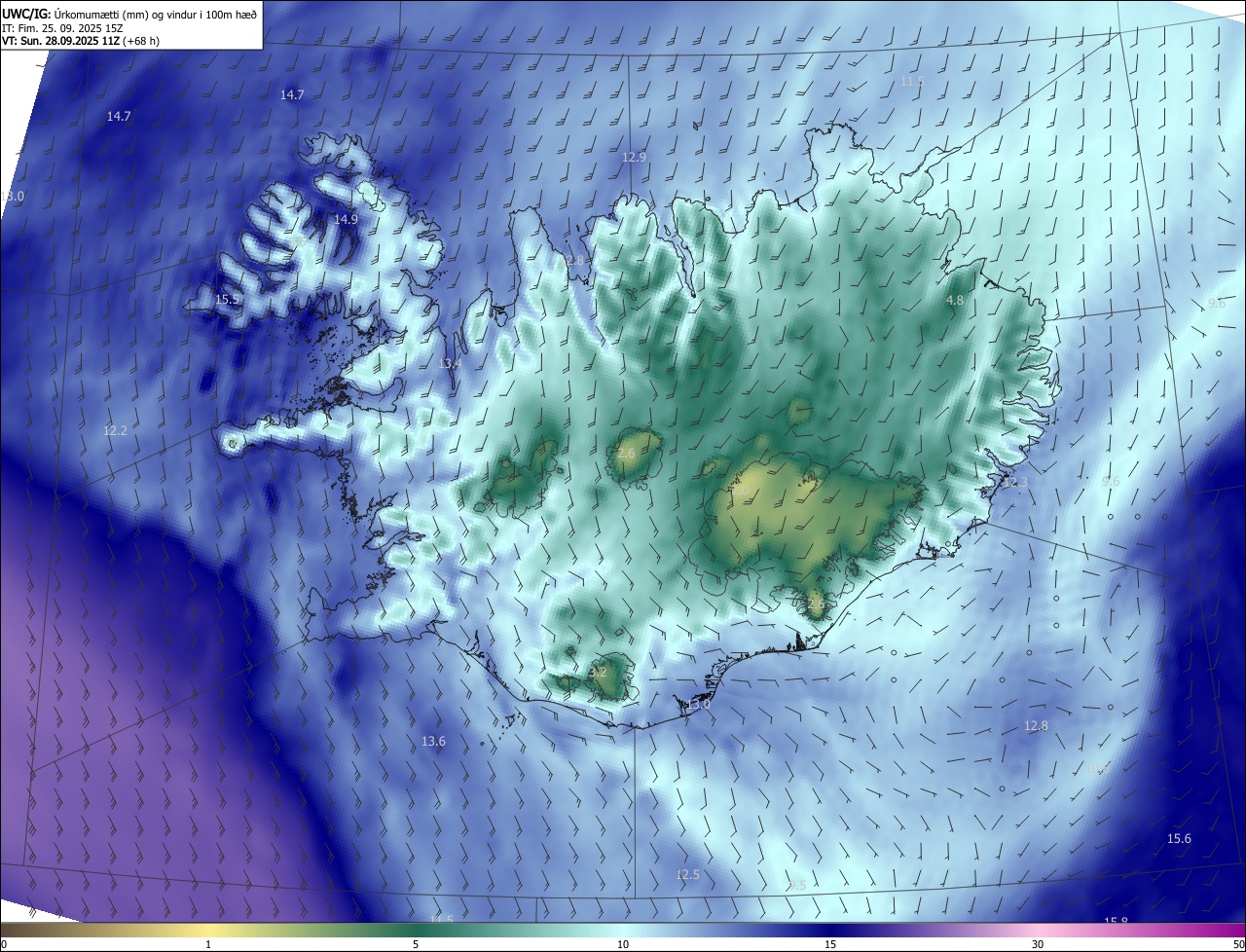The image size is (1246, 952).
Task: Click the 13.6 value label southwest of Iceland
Action: 433,742
